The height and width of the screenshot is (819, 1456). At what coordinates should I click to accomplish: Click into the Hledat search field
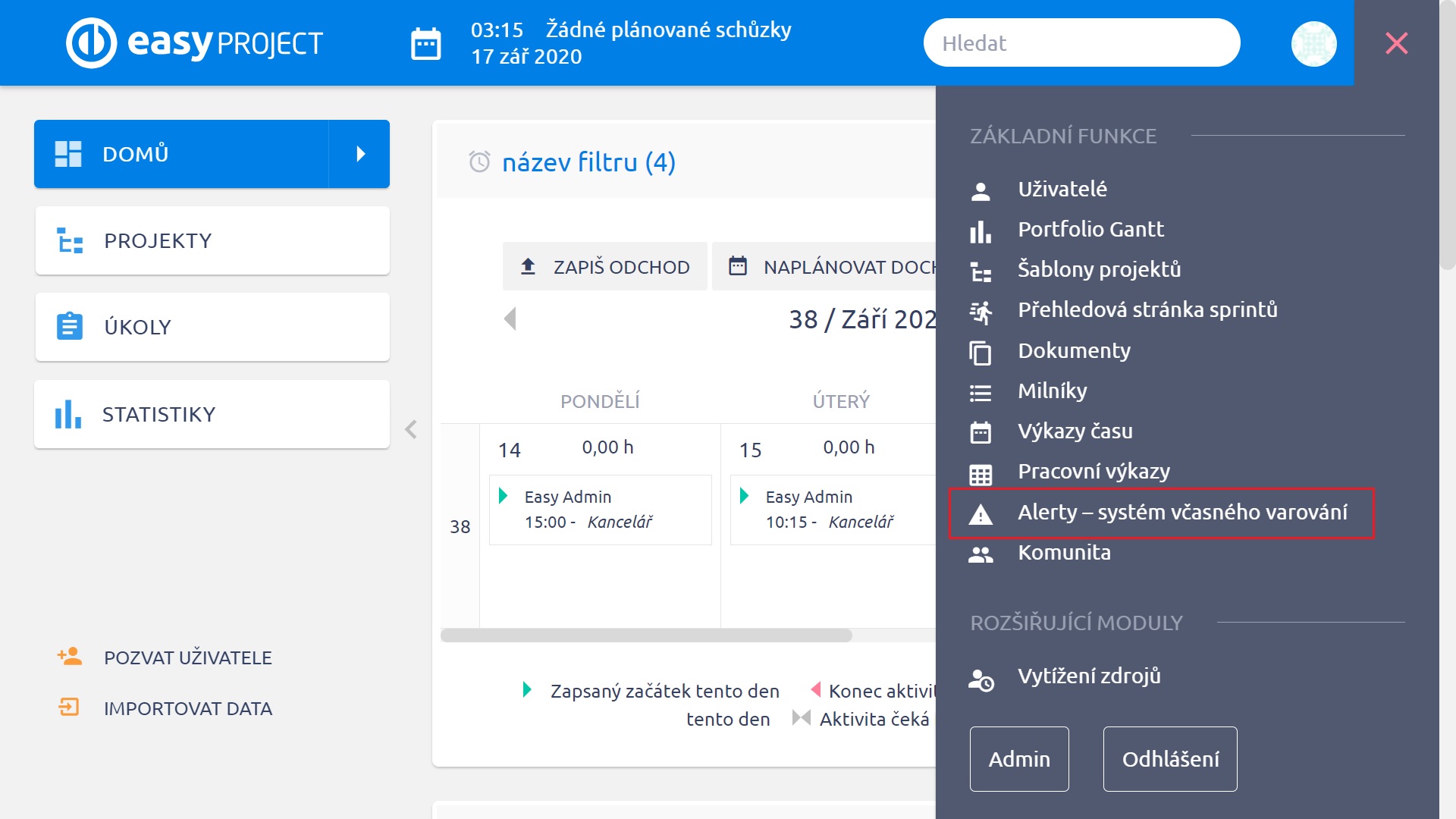tap(1081, 43)
